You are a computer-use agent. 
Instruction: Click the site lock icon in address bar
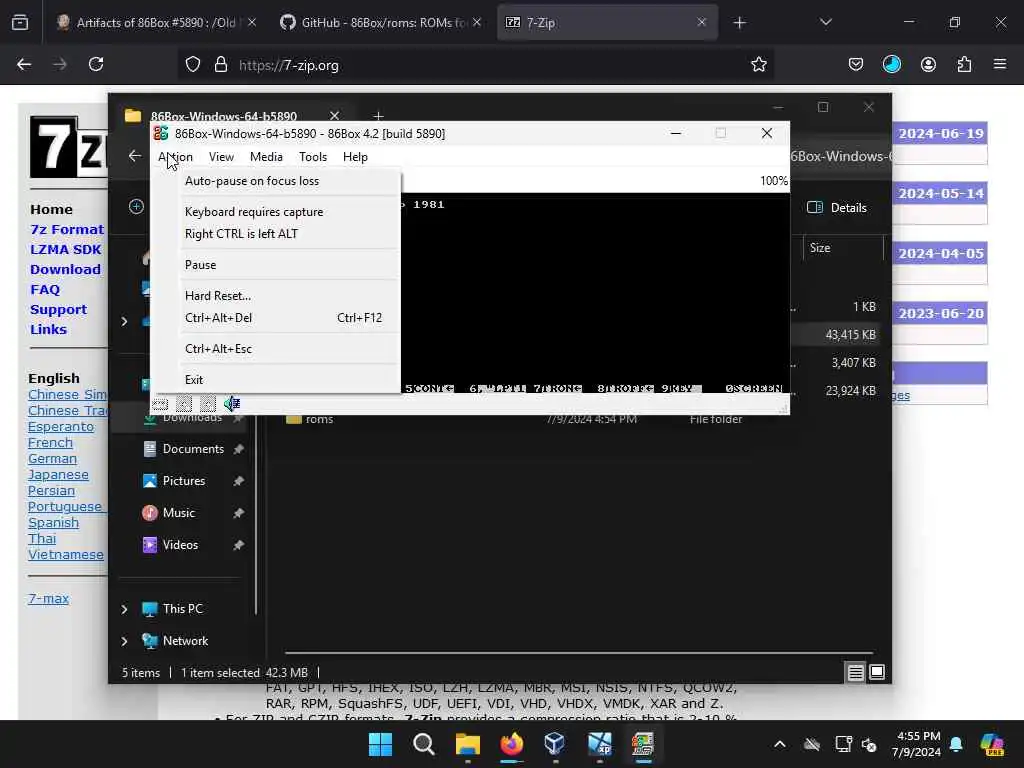click(221, 65)
